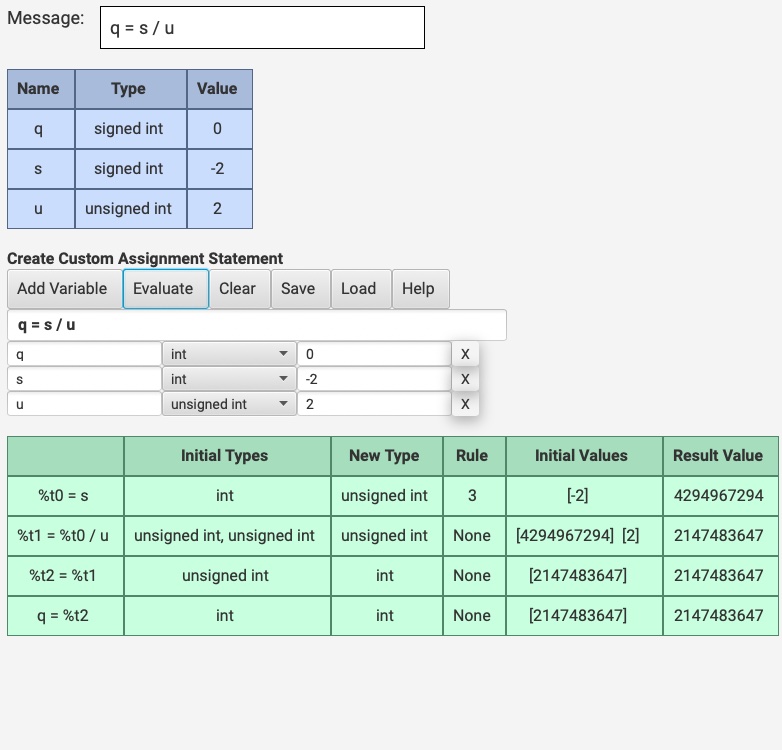Open the Help button
Screen dimensions: 782x750
420,289
